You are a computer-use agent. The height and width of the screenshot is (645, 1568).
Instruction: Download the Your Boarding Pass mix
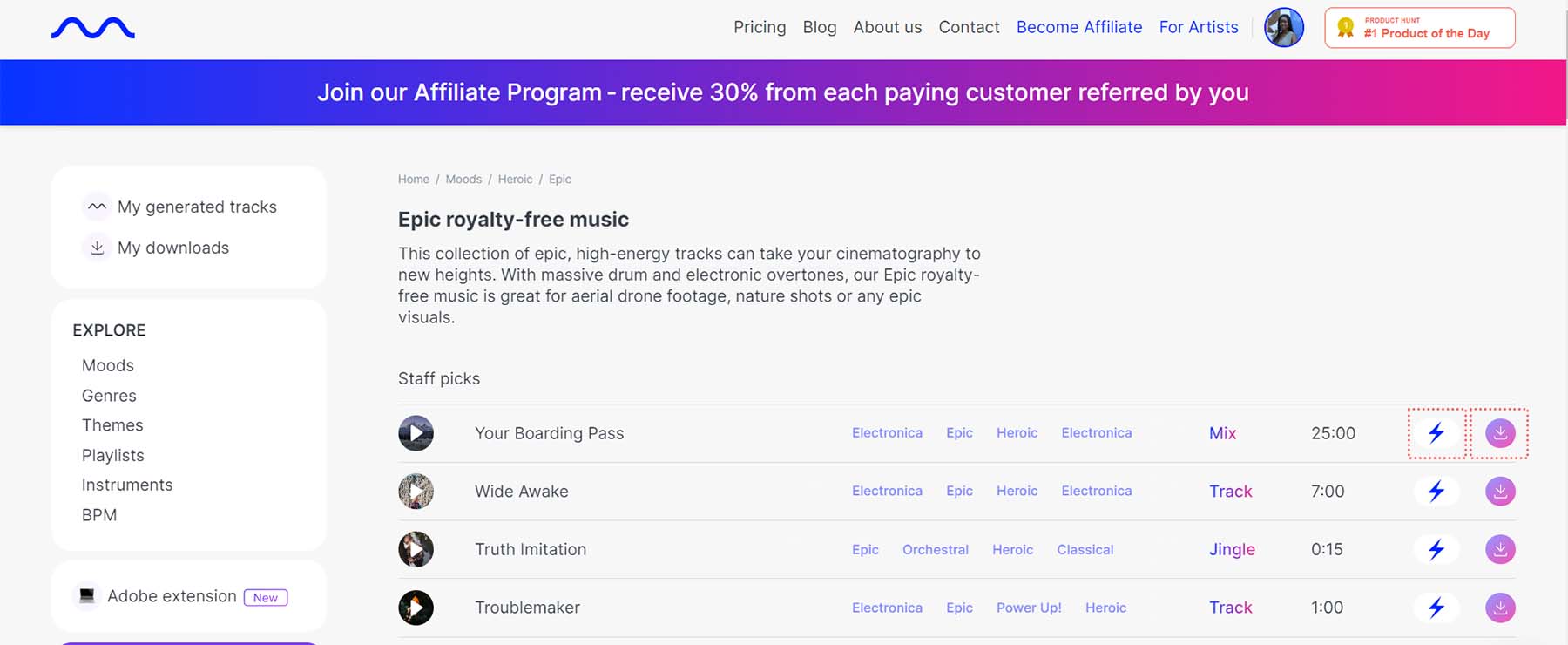pos(1500,433)
